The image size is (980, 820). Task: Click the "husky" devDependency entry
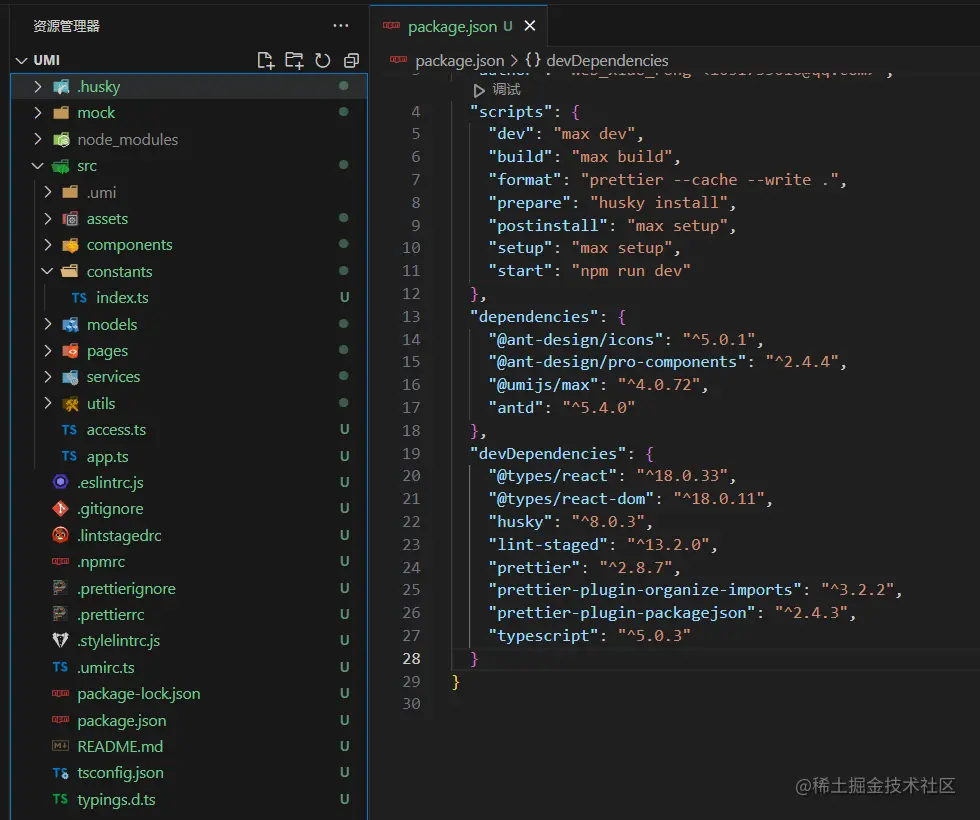point(571,521)
